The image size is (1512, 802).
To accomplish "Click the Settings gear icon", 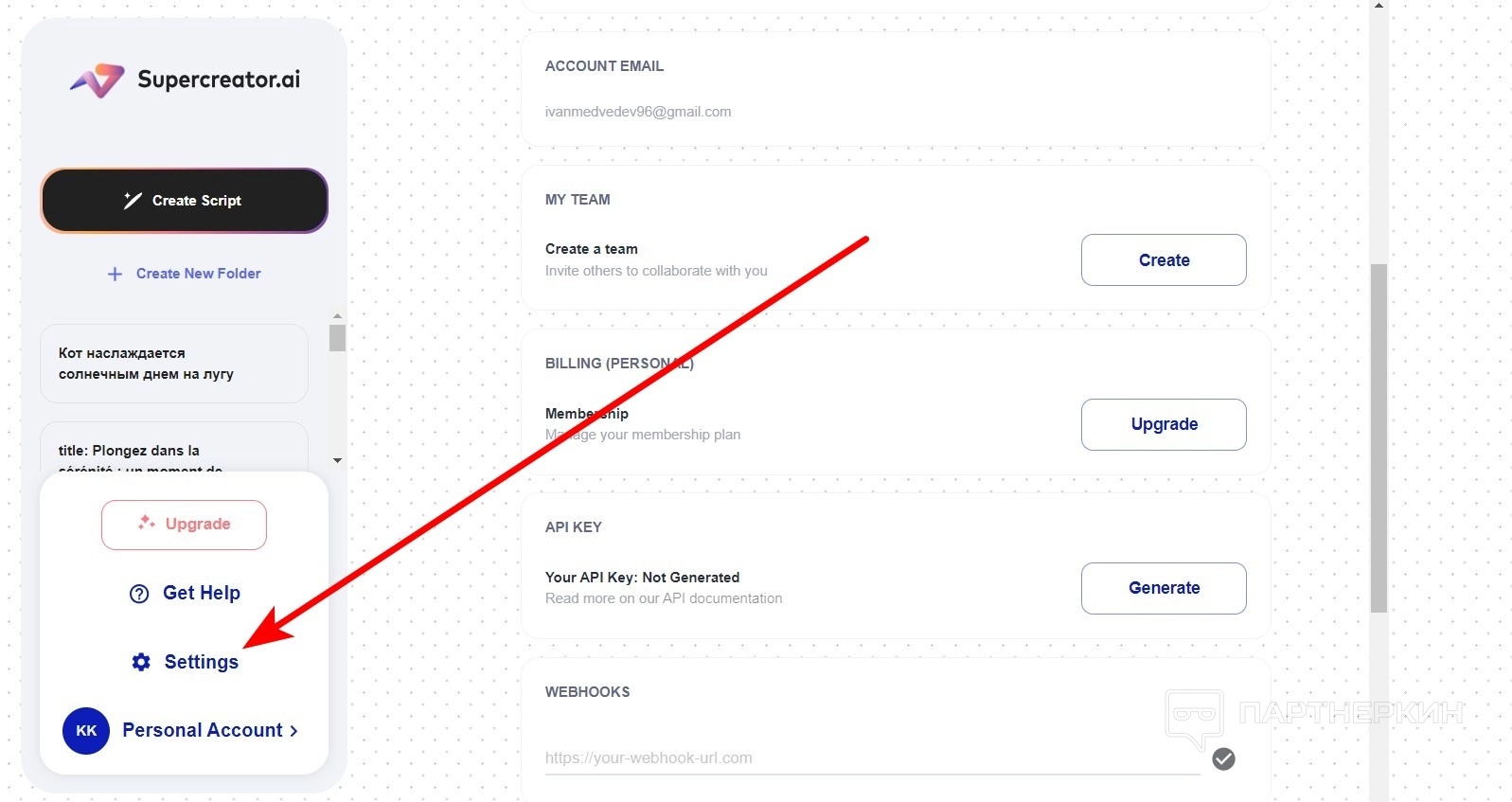I will [x=141, y=662].
